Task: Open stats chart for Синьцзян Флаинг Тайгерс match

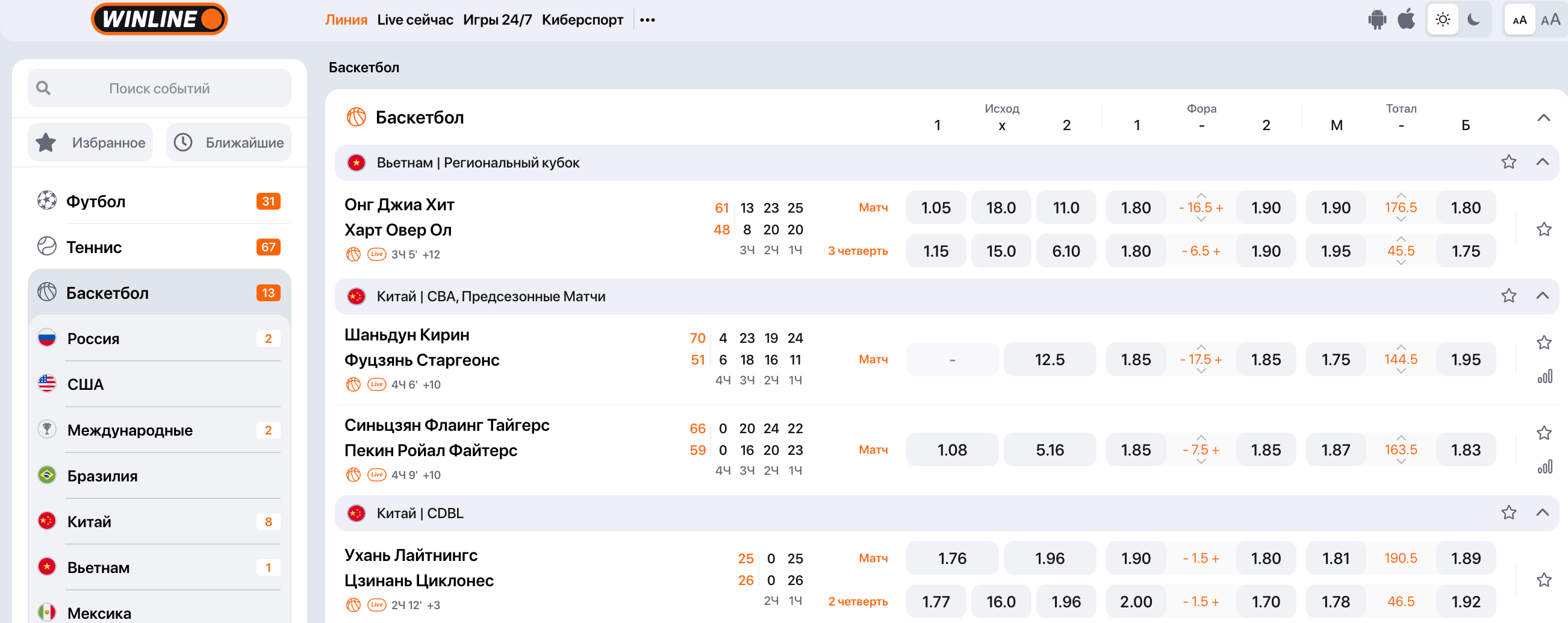Action: pos(1545,468)
